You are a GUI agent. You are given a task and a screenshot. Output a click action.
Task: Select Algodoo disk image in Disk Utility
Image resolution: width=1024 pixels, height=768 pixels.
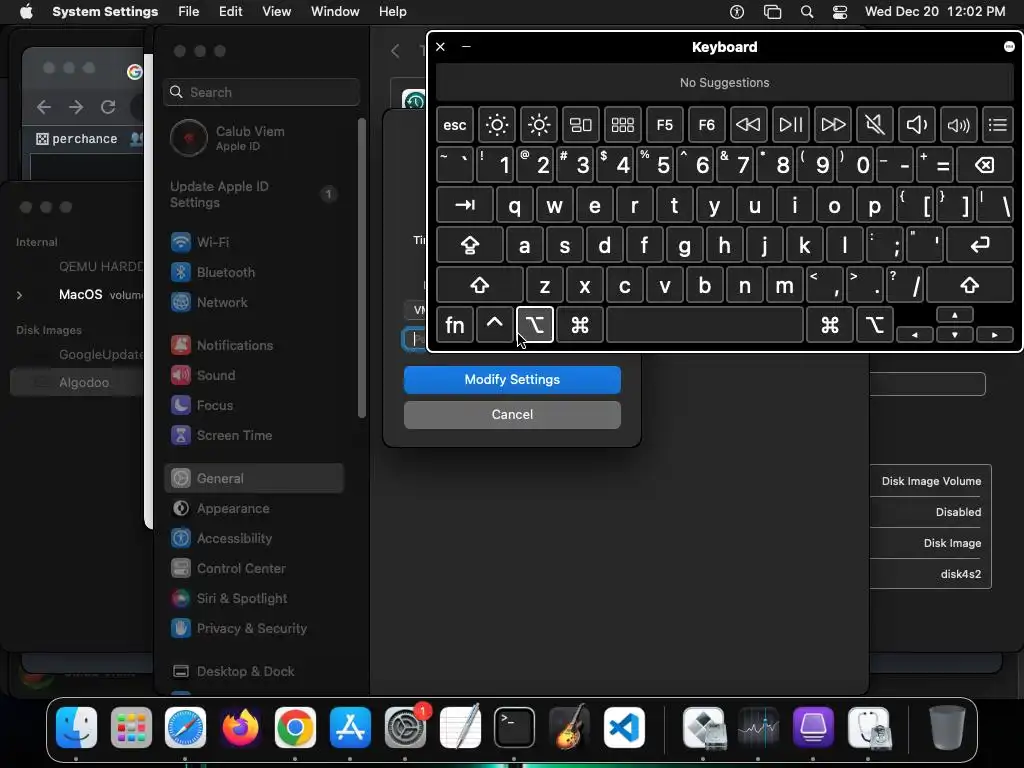(x=77, y=383)
